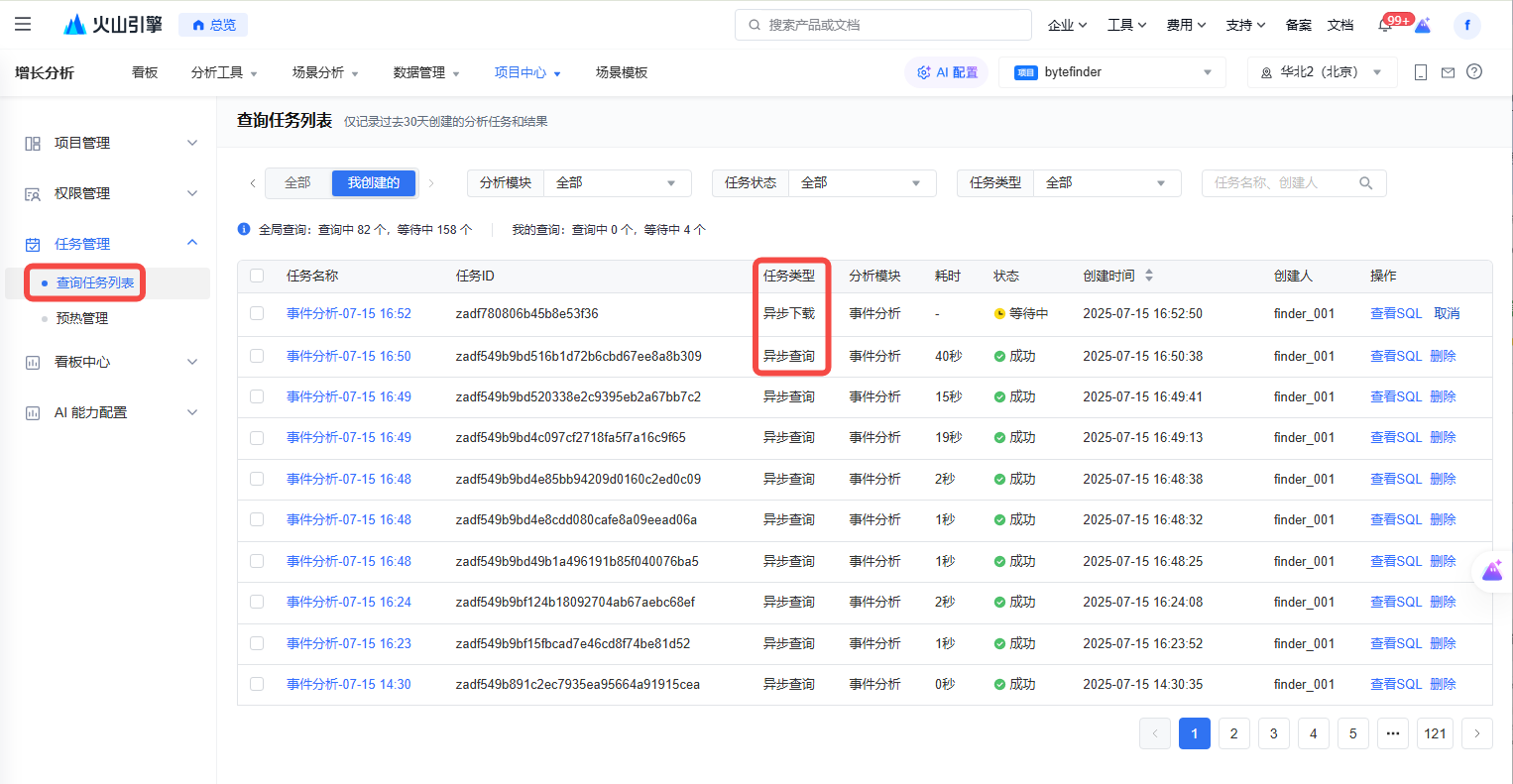Sort by 创建时间 column arrows
The image size is (1513, 784).
[x=1149, y=276]
